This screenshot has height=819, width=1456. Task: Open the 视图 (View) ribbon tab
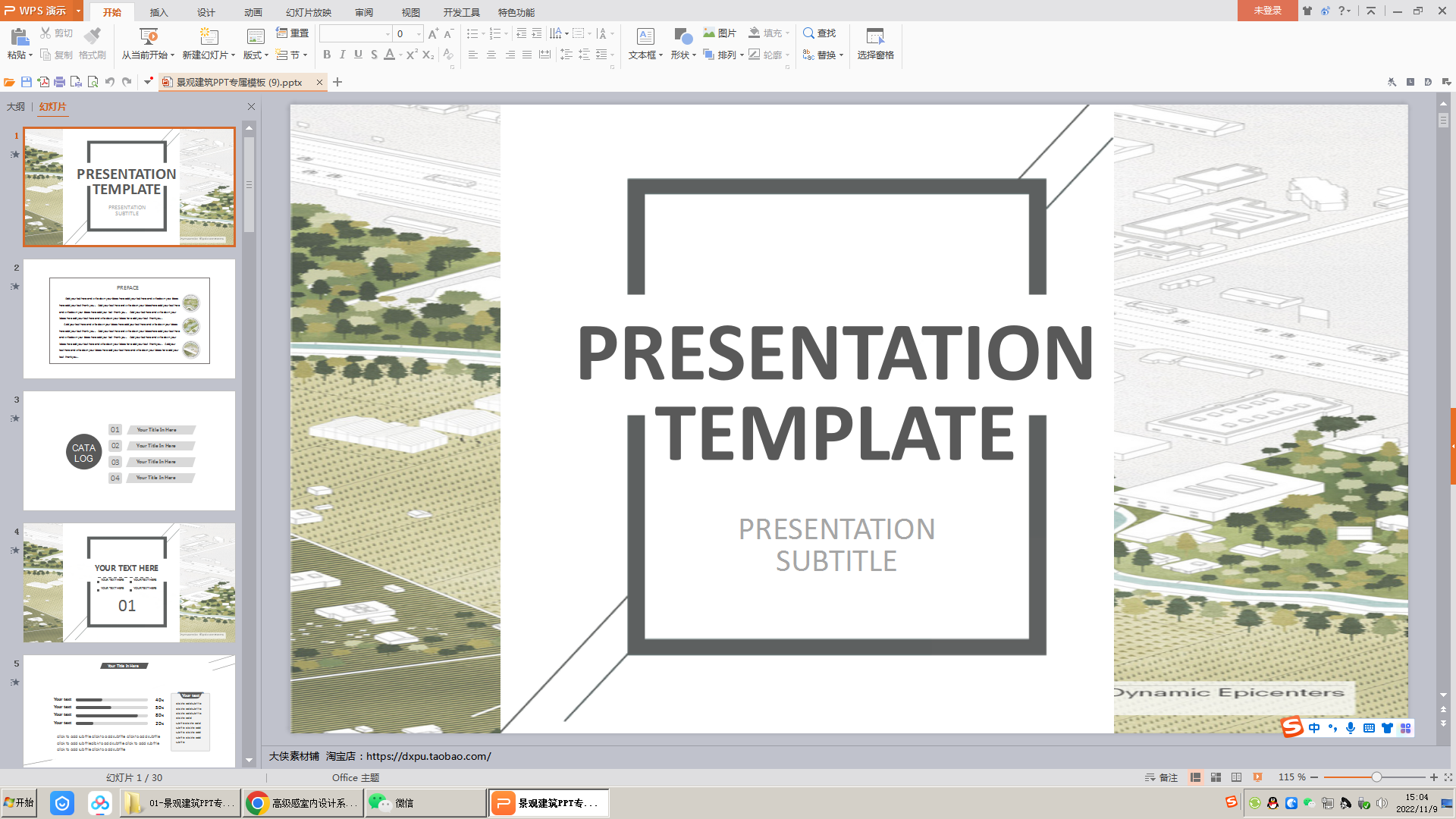point(410,12)
